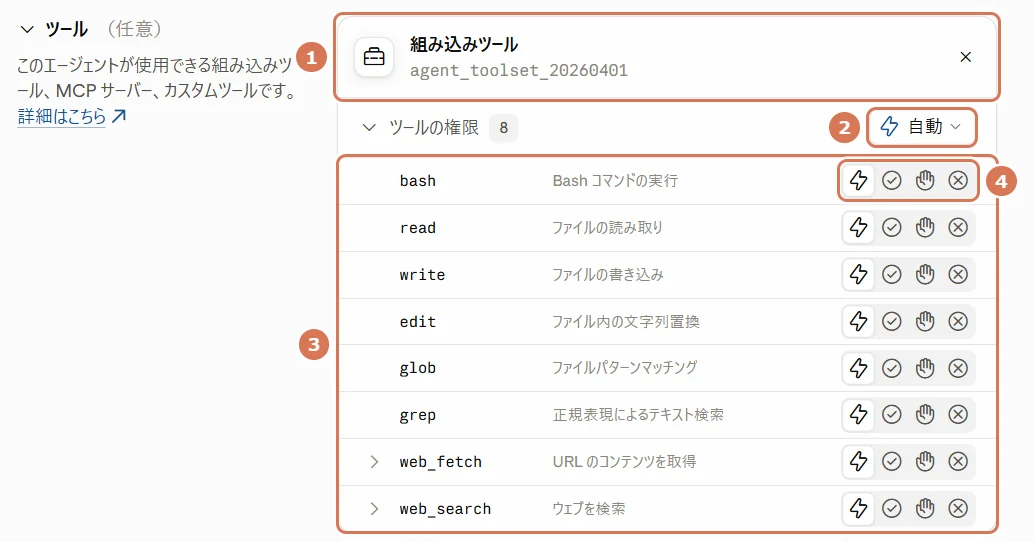Open the 詳細はこちら link
1033x542 pixels.
point(72,117)
